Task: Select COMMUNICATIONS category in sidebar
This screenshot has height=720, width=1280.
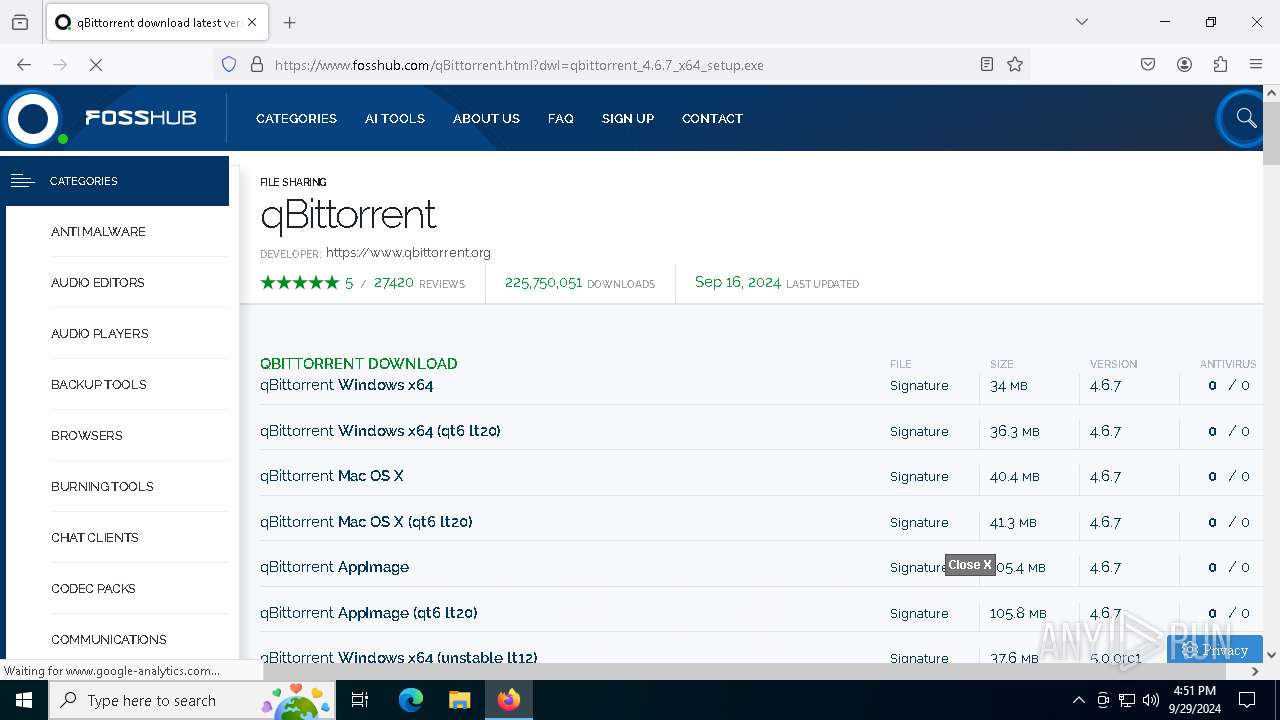Action: pos(109,639)
